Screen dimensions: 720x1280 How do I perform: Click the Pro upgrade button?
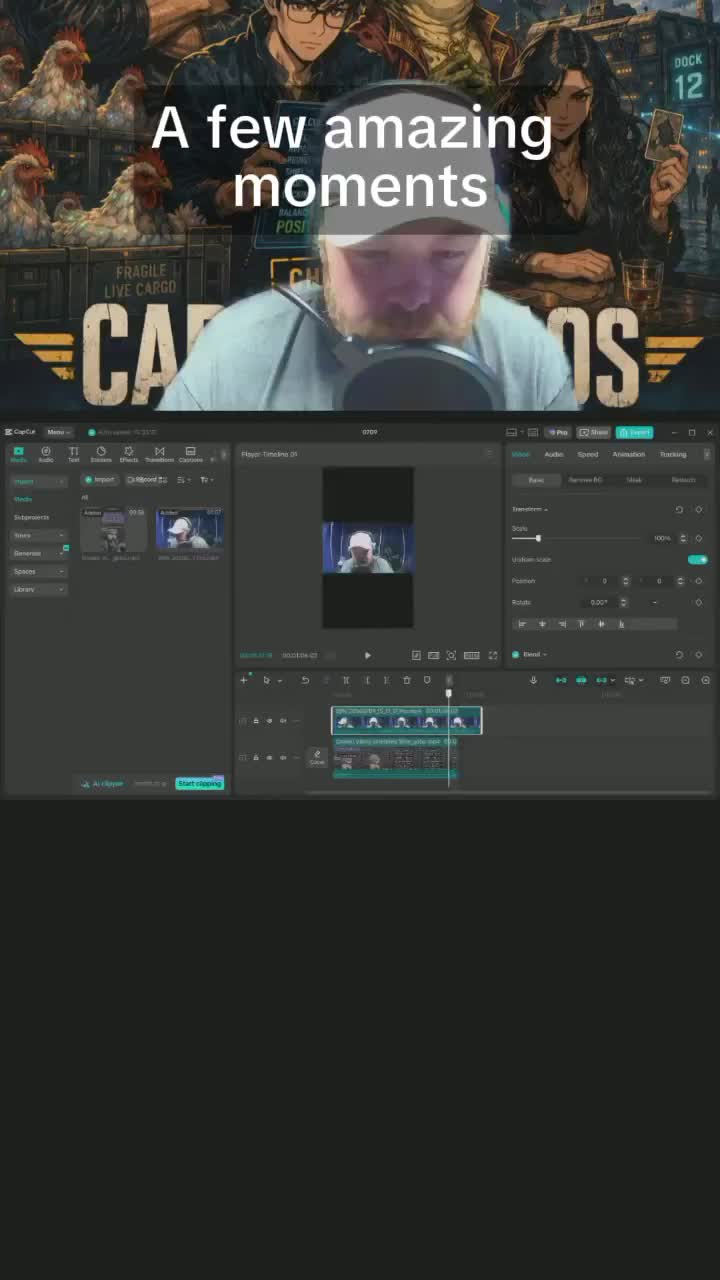pyautogui.click(x=558, y=432)
